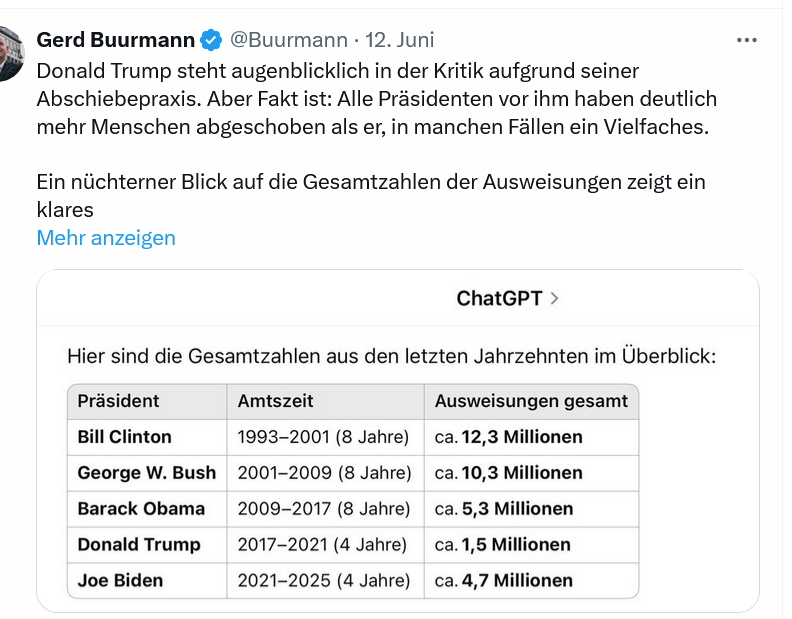Click the Barack Obama table cell
Image resolution: width=792 pixels, height=619 pixels.
[141, 509]
